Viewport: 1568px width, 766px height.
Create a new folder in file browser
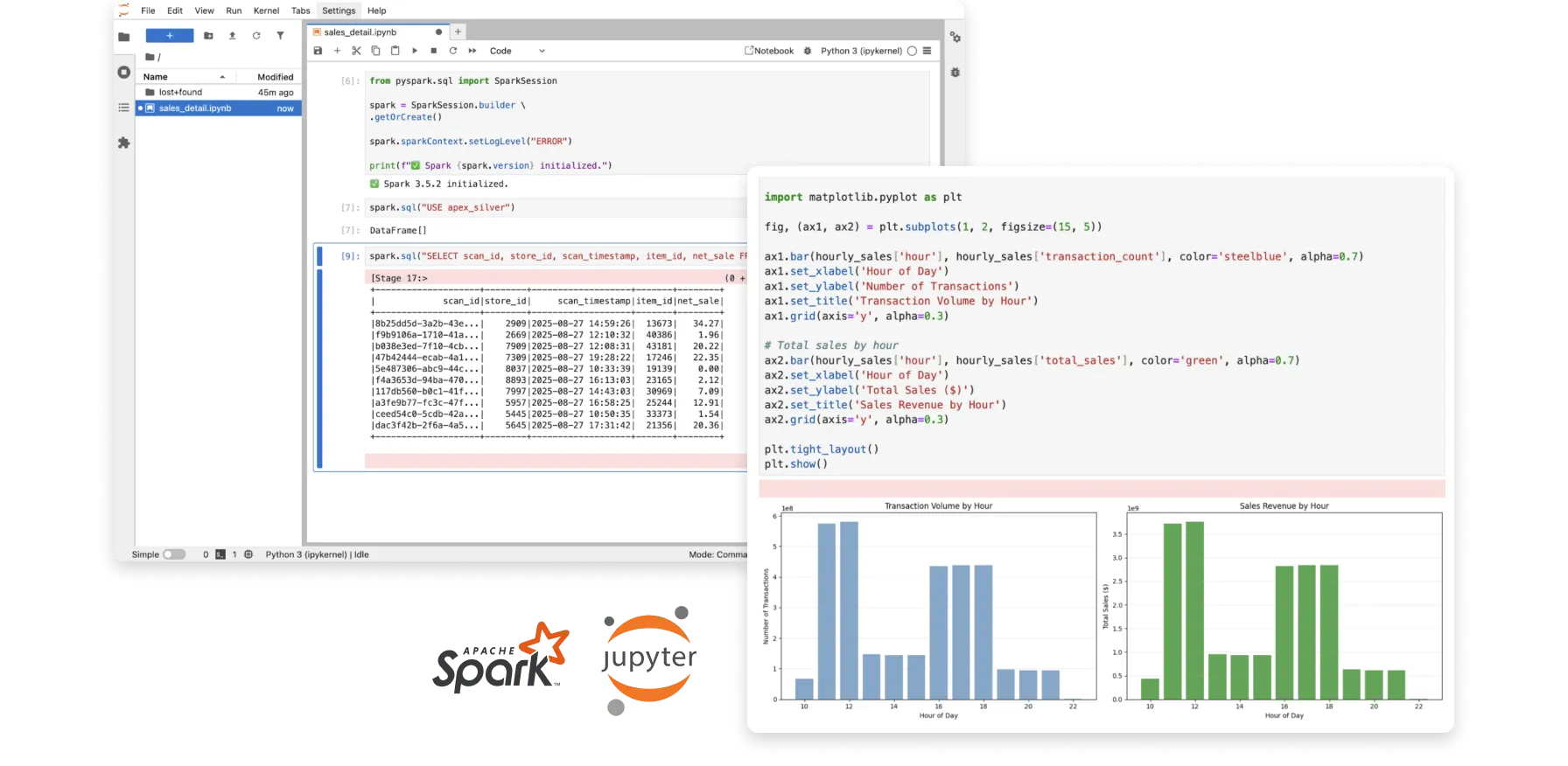coord(208,36)
